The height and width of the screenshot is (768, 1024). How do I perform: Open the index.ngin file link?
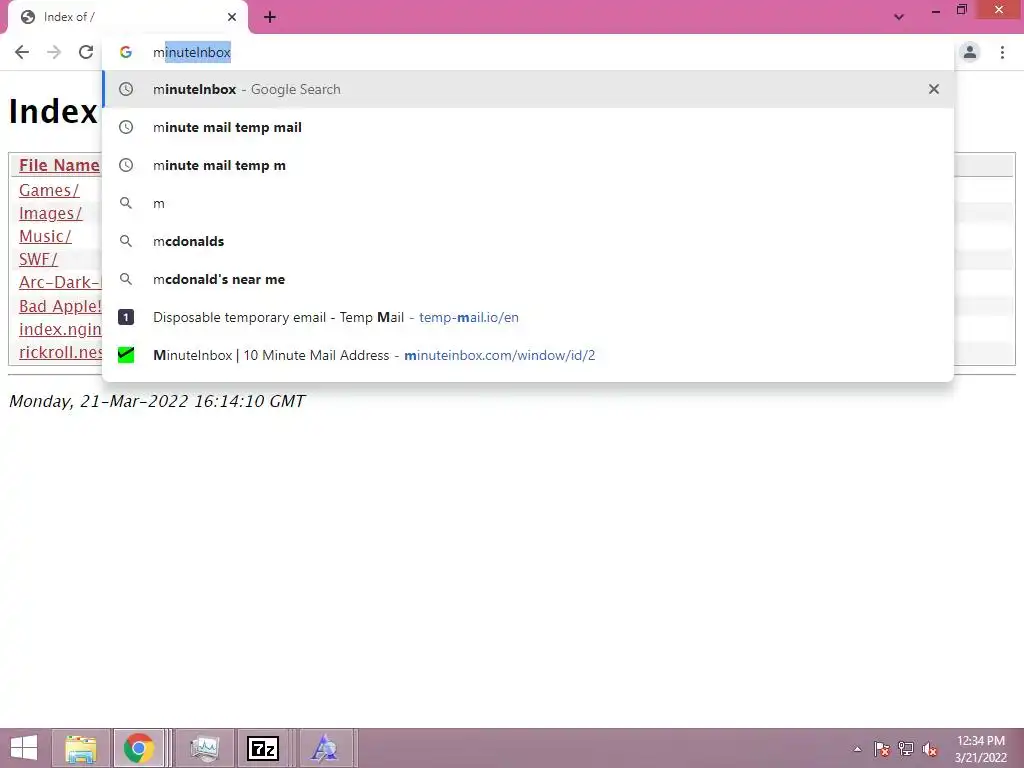60,329
